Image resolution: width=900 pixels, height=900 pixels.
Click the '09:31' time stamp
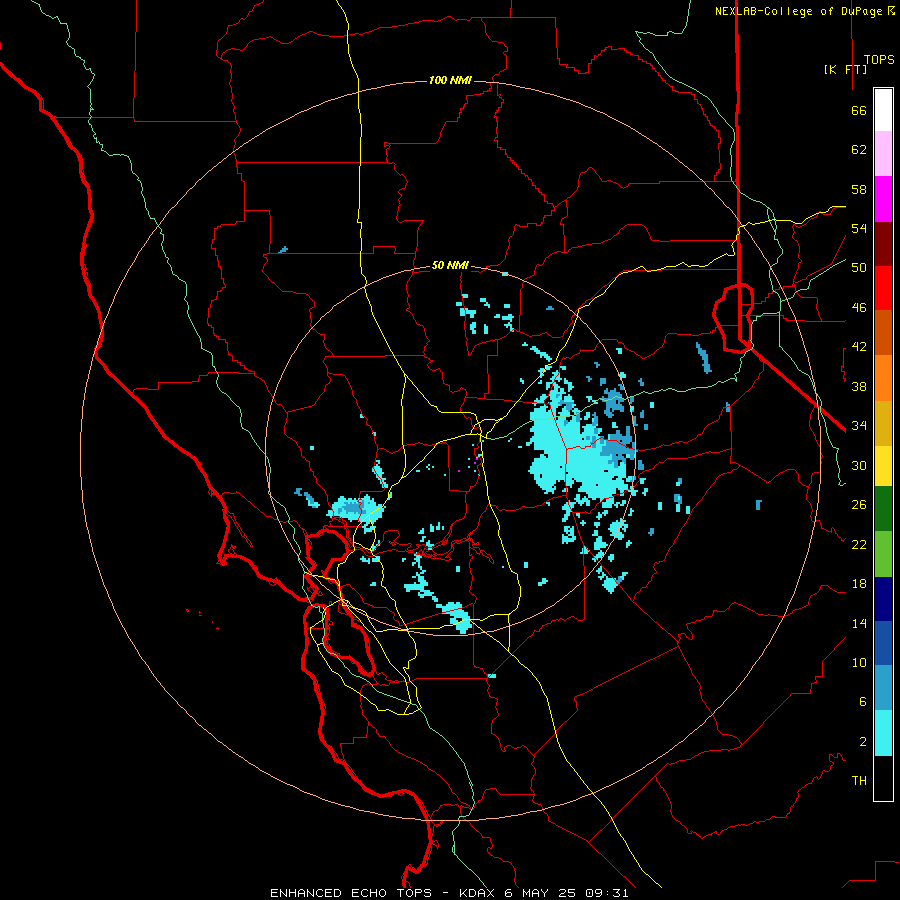tap(607, 893)
